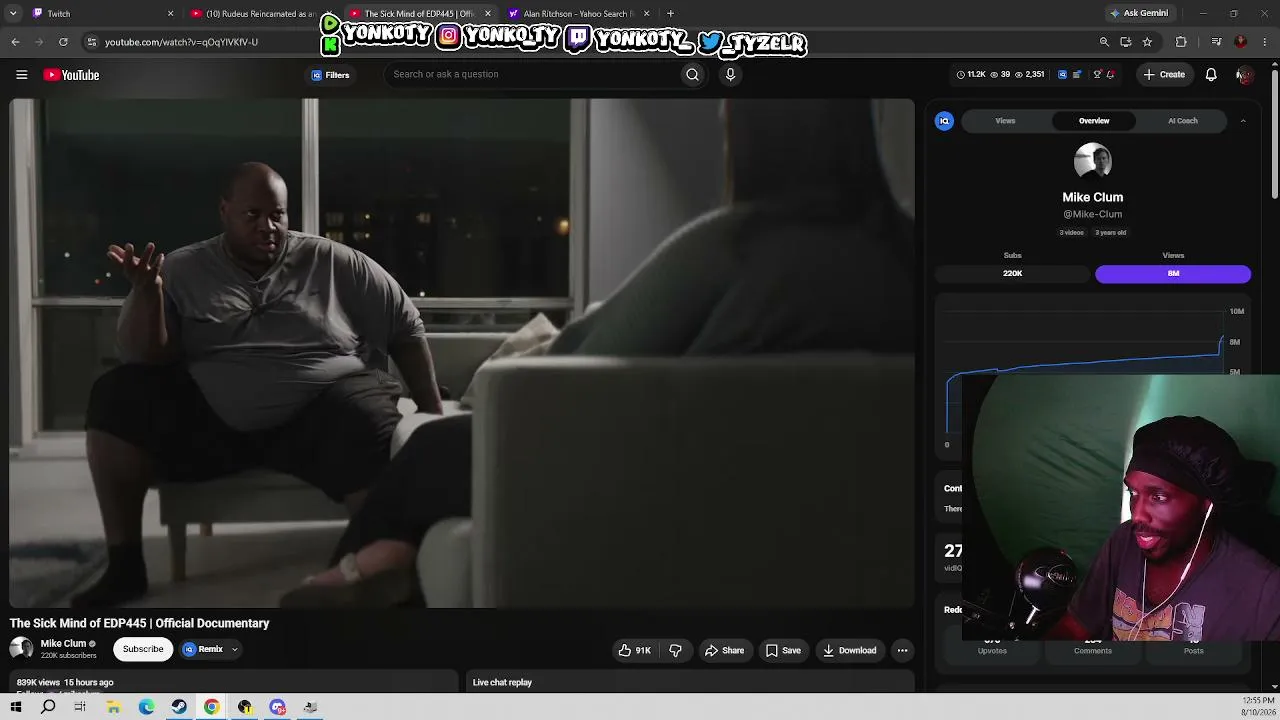
Task: Open a new browser tab
Action: coord(670,14)
